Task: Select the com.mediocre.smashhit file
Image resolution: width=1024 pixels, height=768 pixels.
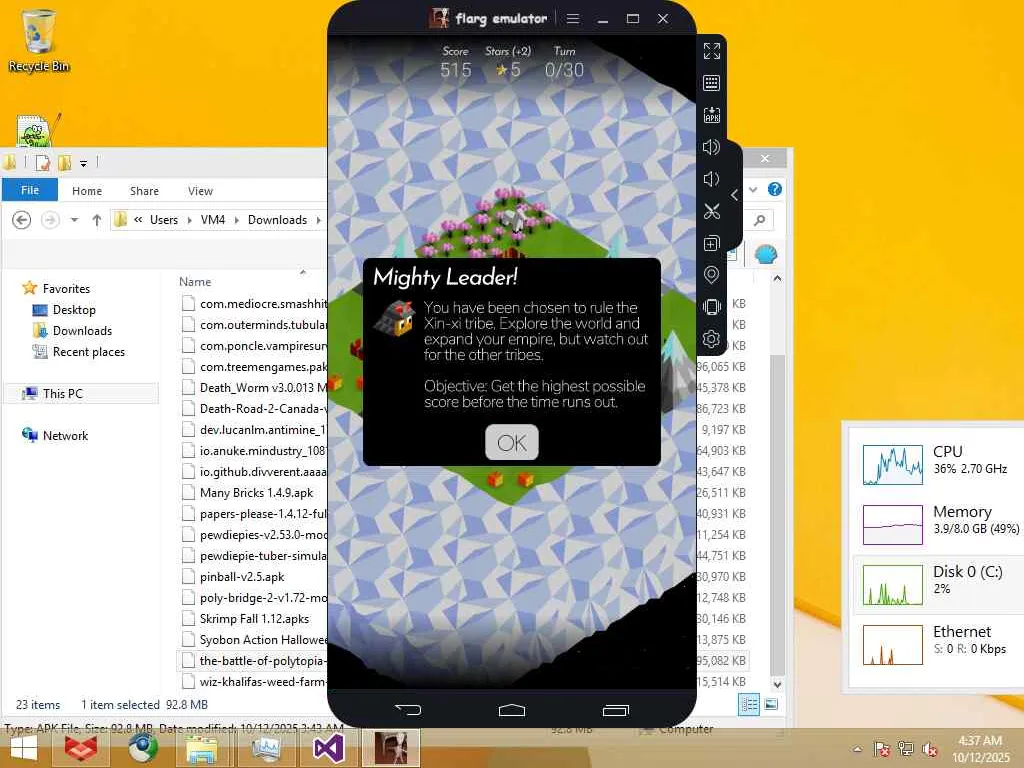Action: (263, 304)
